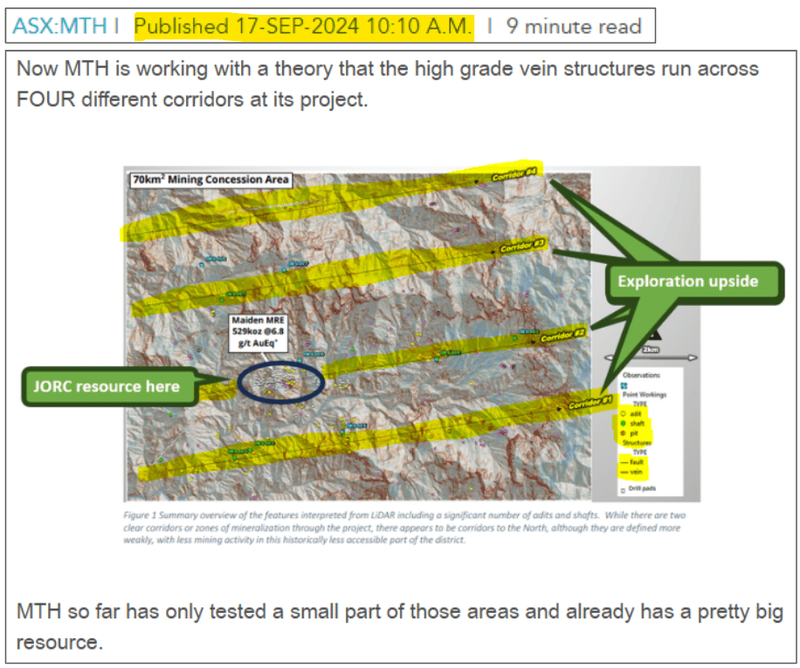Click the "JORC resource here" callout
800x668 pixels.
tap(107, 386)
